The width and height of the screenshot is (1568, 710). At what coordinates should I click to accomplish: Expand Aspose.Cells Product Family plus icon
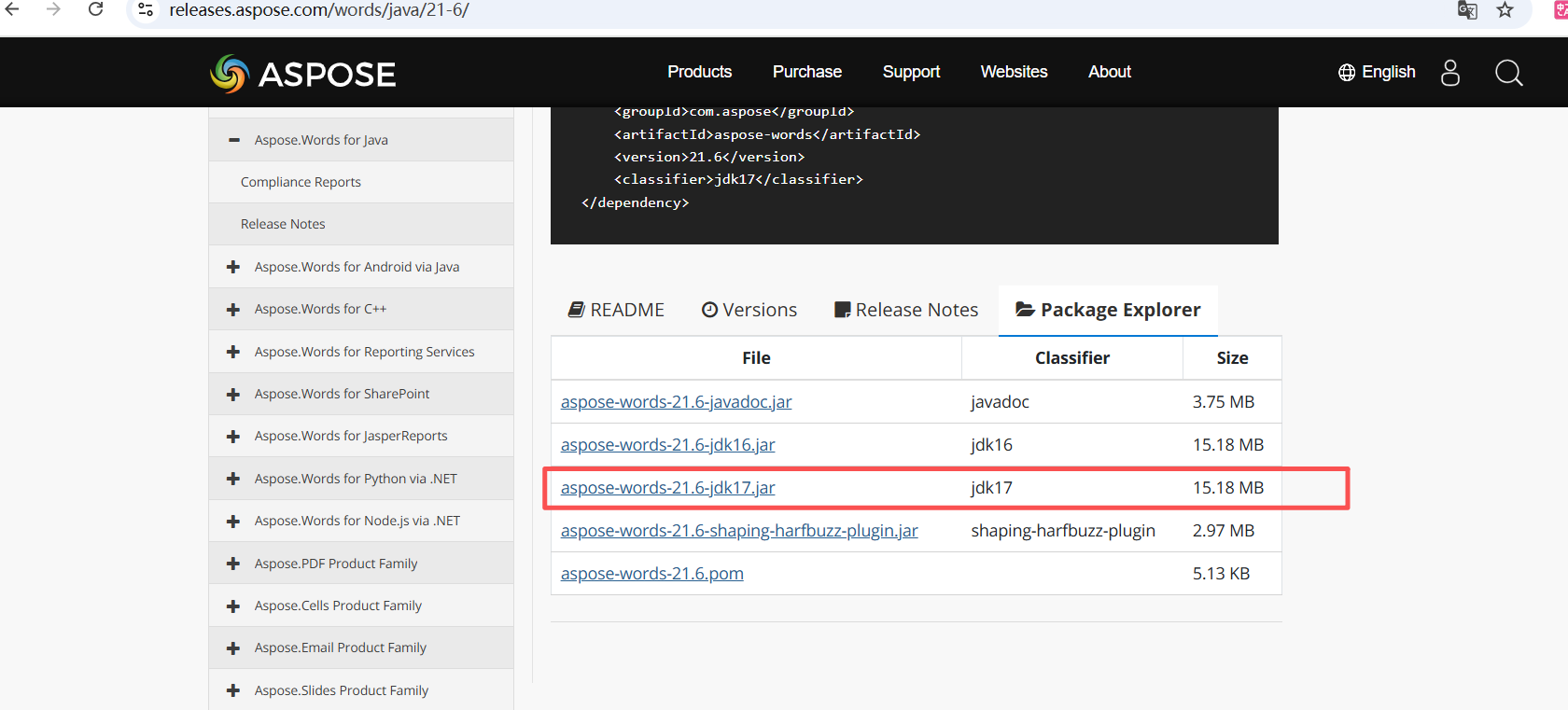[x=233, y=606]
